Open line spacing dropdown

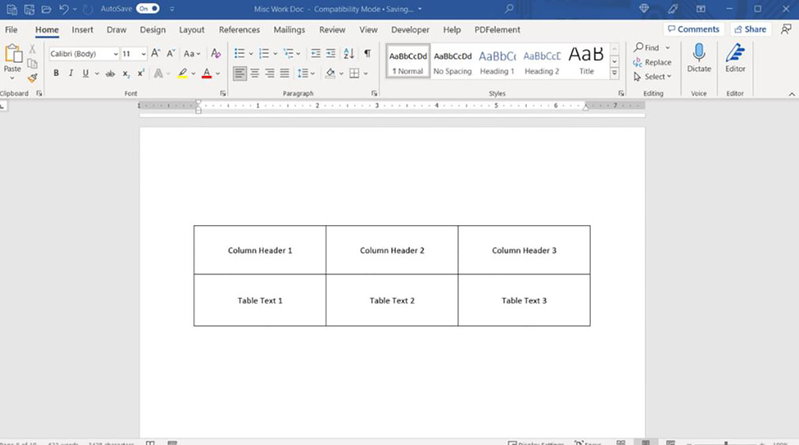point(306,73)
